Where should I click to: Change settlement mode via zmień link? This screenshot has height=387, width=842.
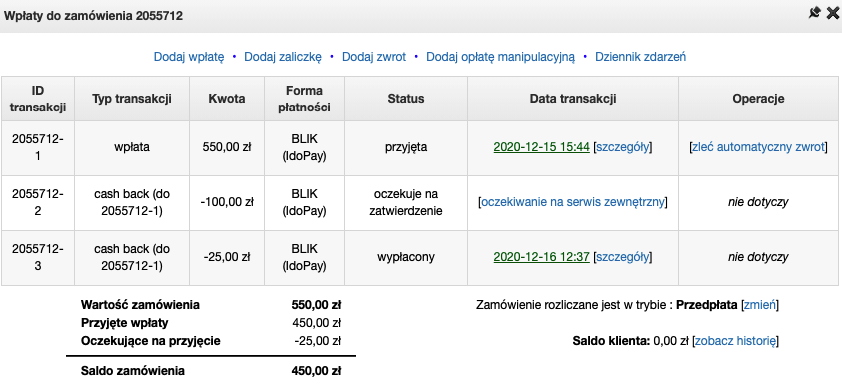760,305
